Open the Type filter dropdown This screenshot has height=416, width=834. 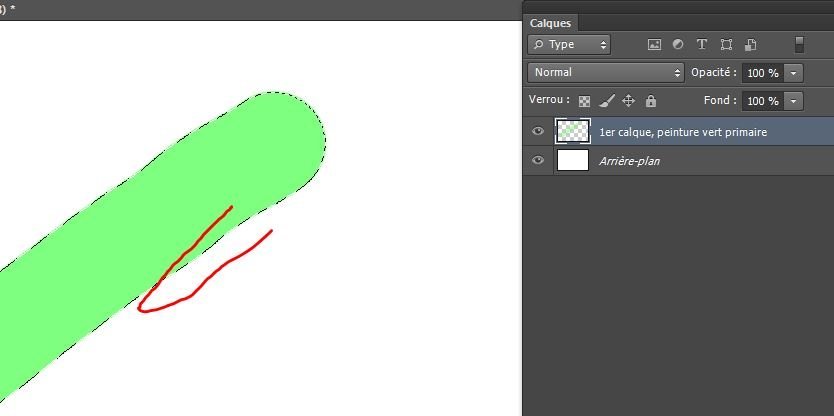point(569,45)
